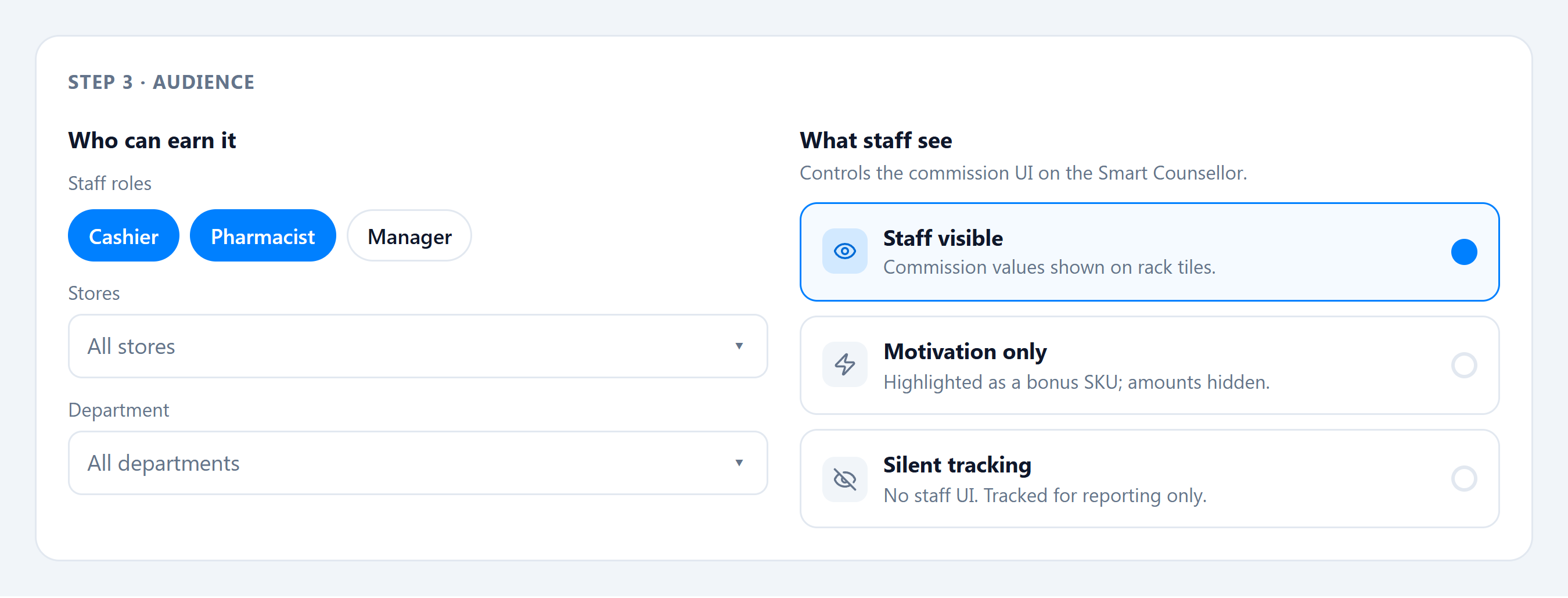1568x598 pixels.
Task: Select the Staff visible radio button
Action: [1464, 252]
